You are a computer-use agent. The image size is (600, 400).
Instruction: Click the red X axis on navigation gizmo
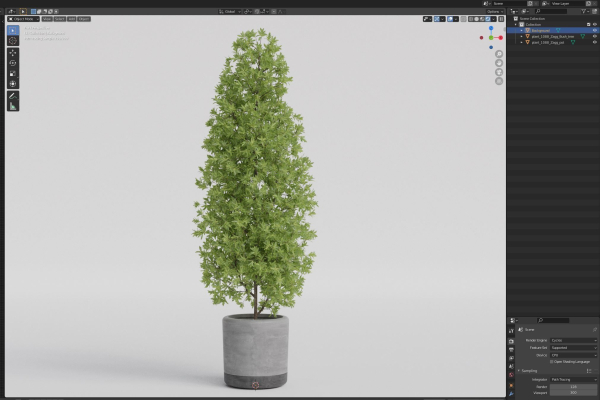coord(501,38)
